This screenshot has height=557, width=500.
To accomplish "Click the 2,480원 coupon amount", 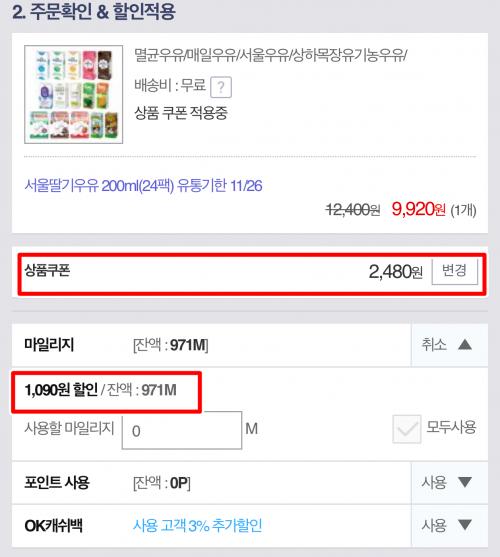I will pos(396,272).
